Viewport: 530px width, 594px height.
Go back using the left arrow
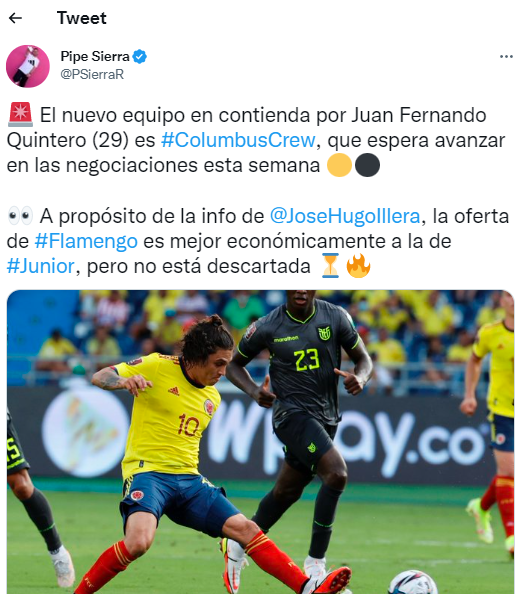tap(15, 18)
